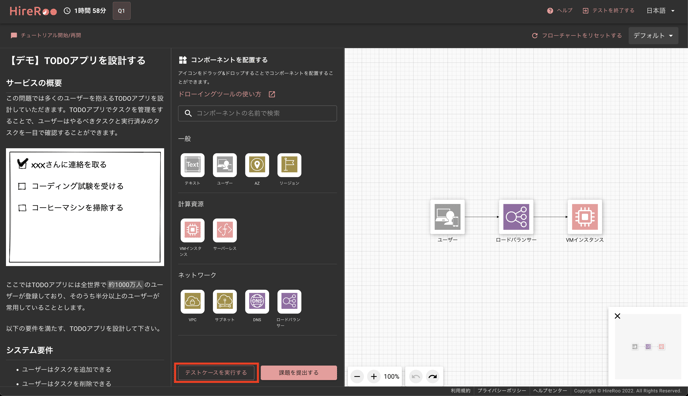Viewport: 688px width, 396px height.
Task: Select the Region flag component
Action: pyautogui.click(x=289, y=165)
